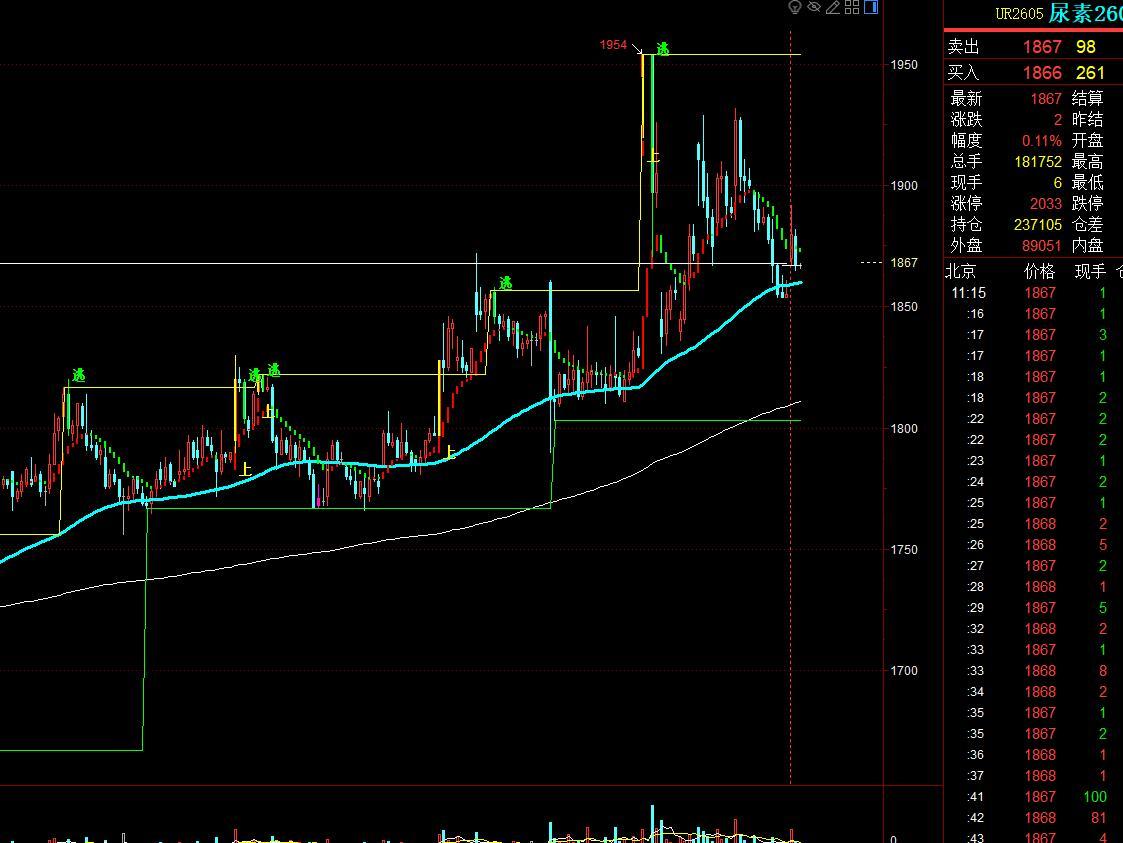Viewport: 1123px width, 843px height.
Task: Click the green 逃 marker beside 1954 peak
Action: pyautogui.click(x=663, y=49)
